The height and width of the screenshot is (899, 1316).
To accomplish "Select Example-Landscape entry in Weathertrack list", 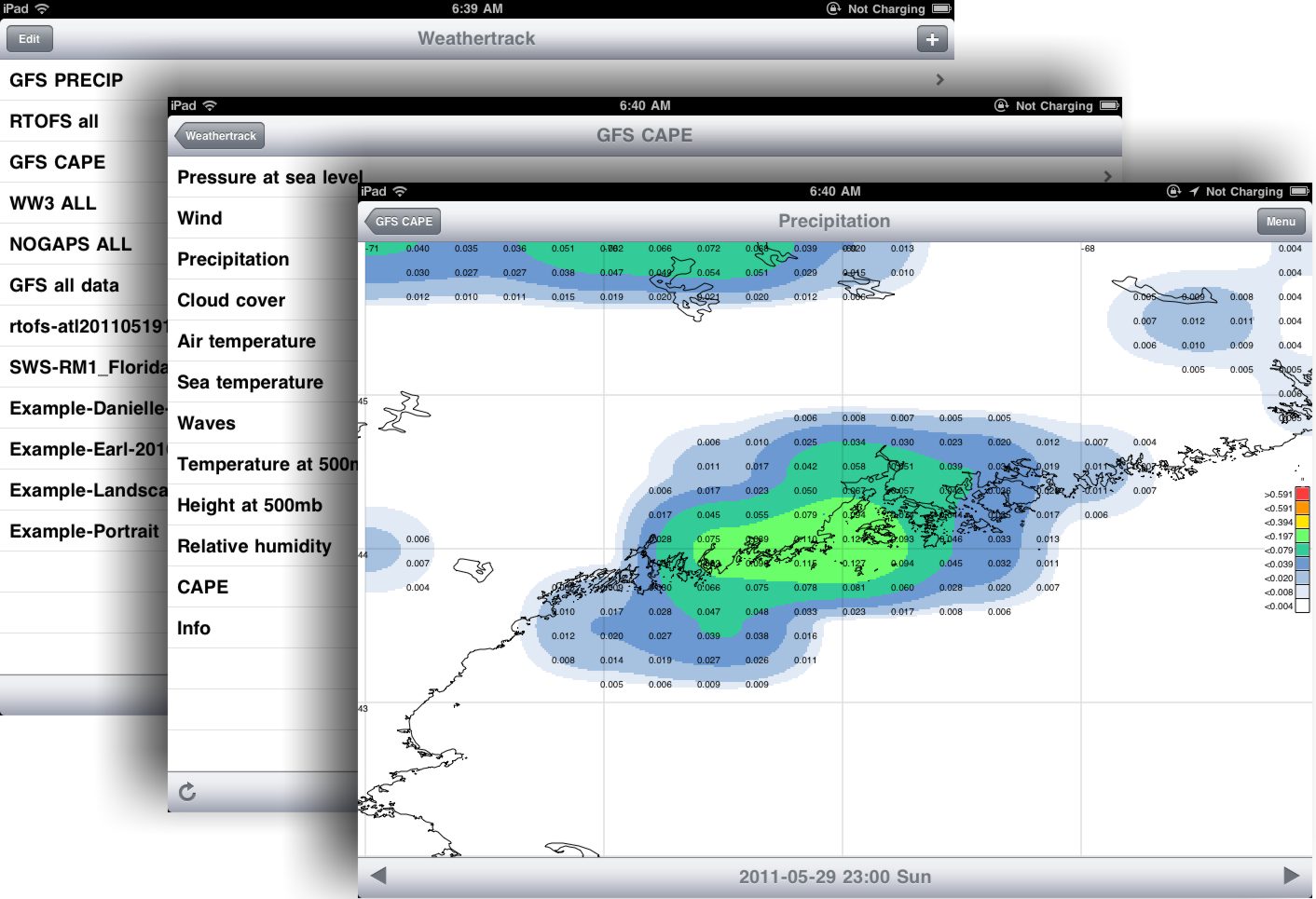I will (89, 490).
